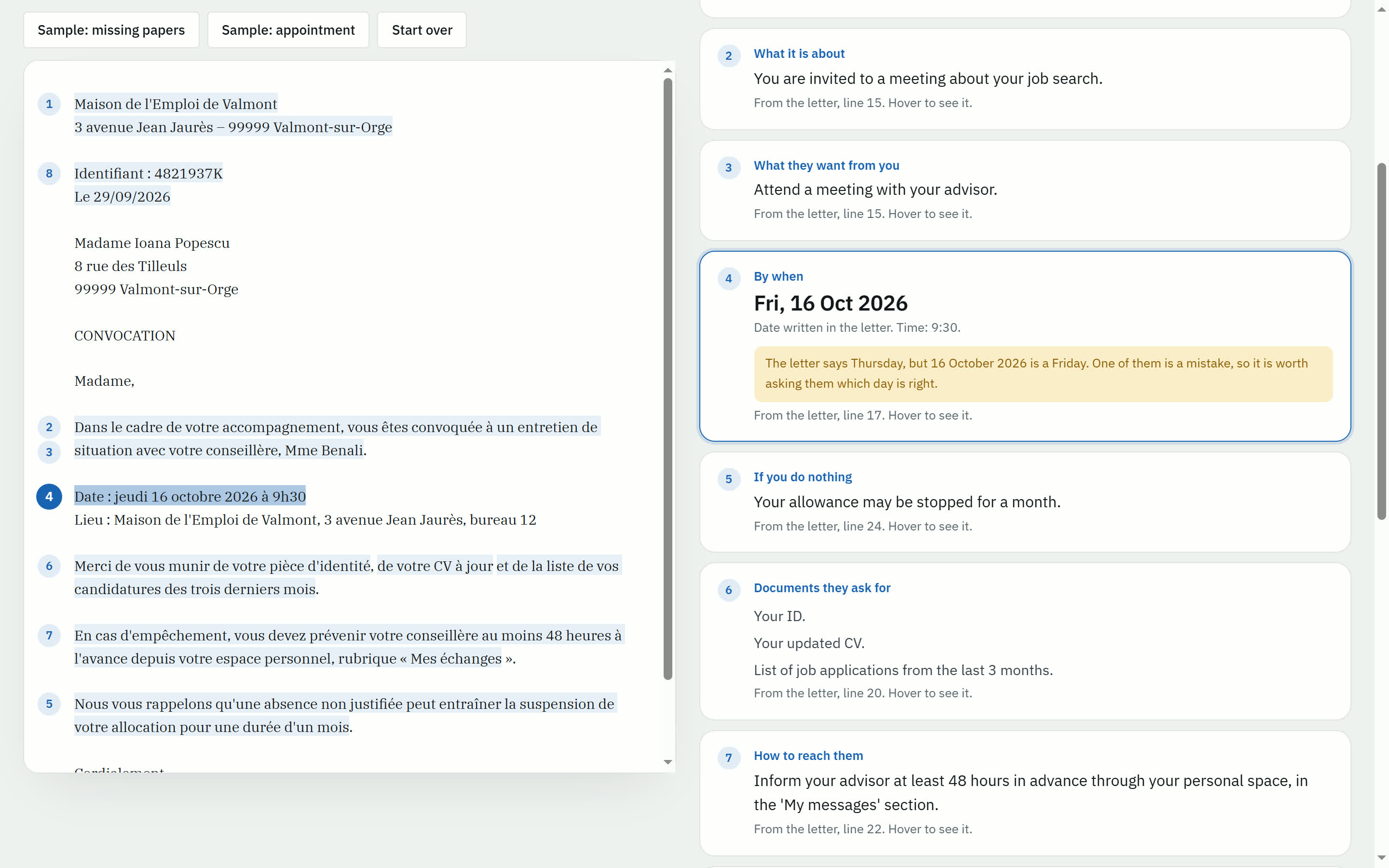The width and height of the screenshot is (1389, 868).
Task: Select the 'By when' heading
Action: pyautogui.click(x=778, y=276)
